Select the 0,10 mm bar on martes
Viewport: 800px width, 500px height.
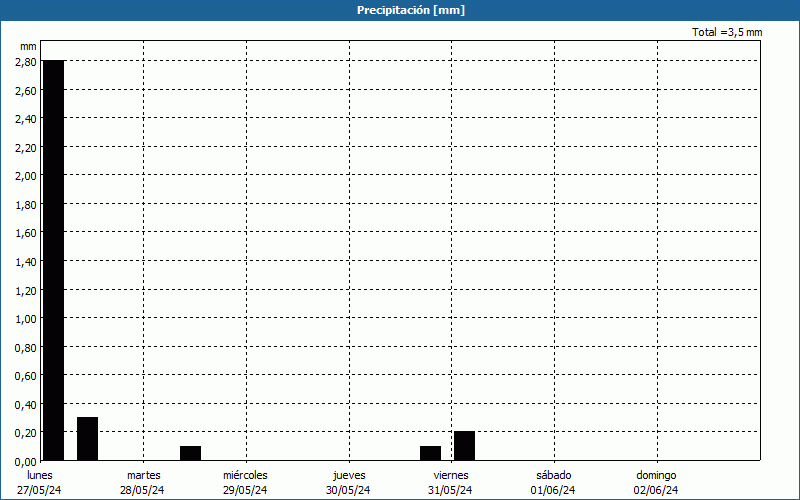[x=190, y=453]
